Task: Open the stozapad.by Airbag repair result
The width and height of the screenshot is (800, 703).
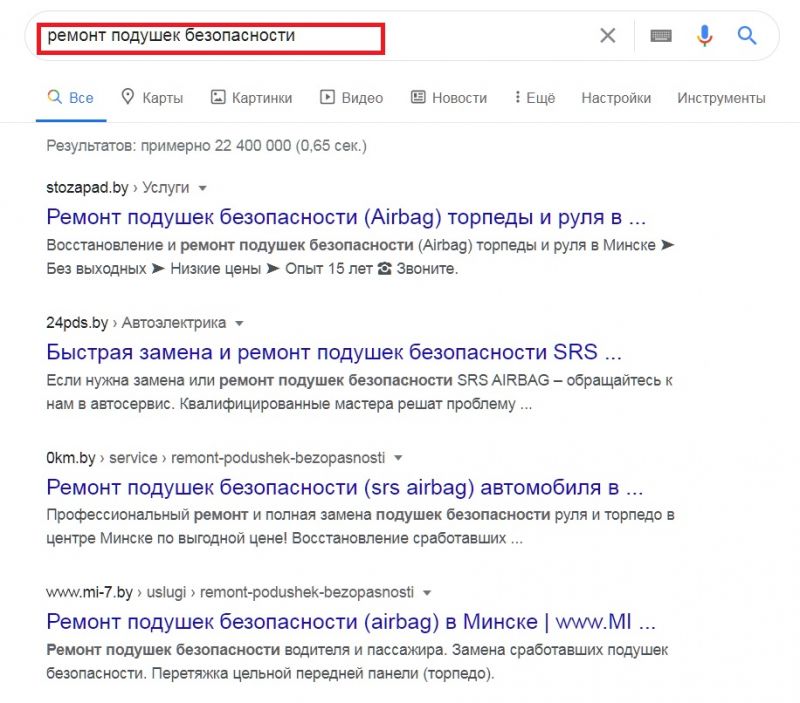Action: 346,216
